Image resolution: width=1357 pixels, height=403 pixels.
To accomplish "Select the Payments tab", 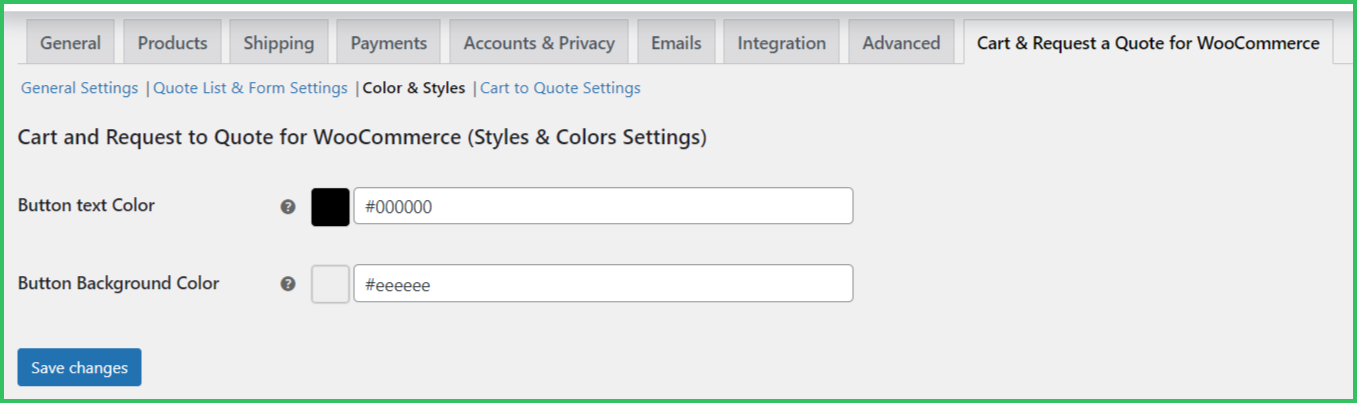I will (x=388, y=43).
